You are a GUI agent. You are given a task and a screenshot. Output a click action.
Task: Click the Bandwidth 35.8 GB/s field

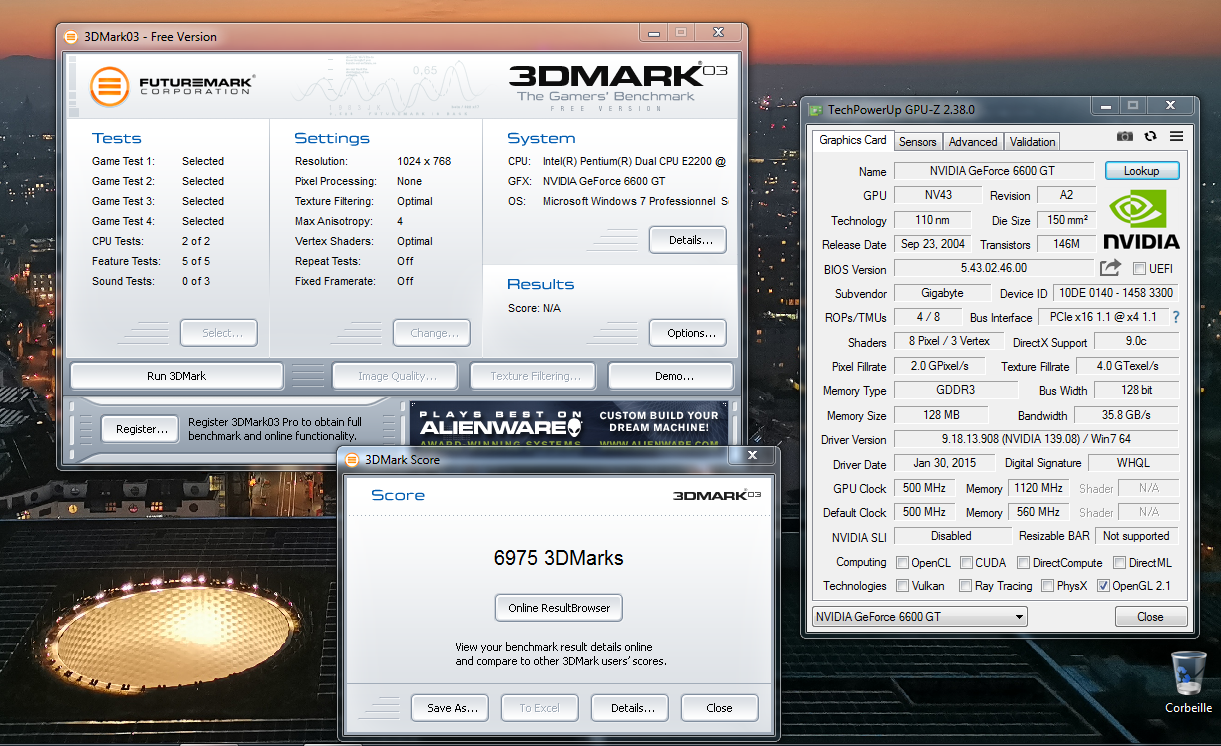click(x=1125, y=415)
